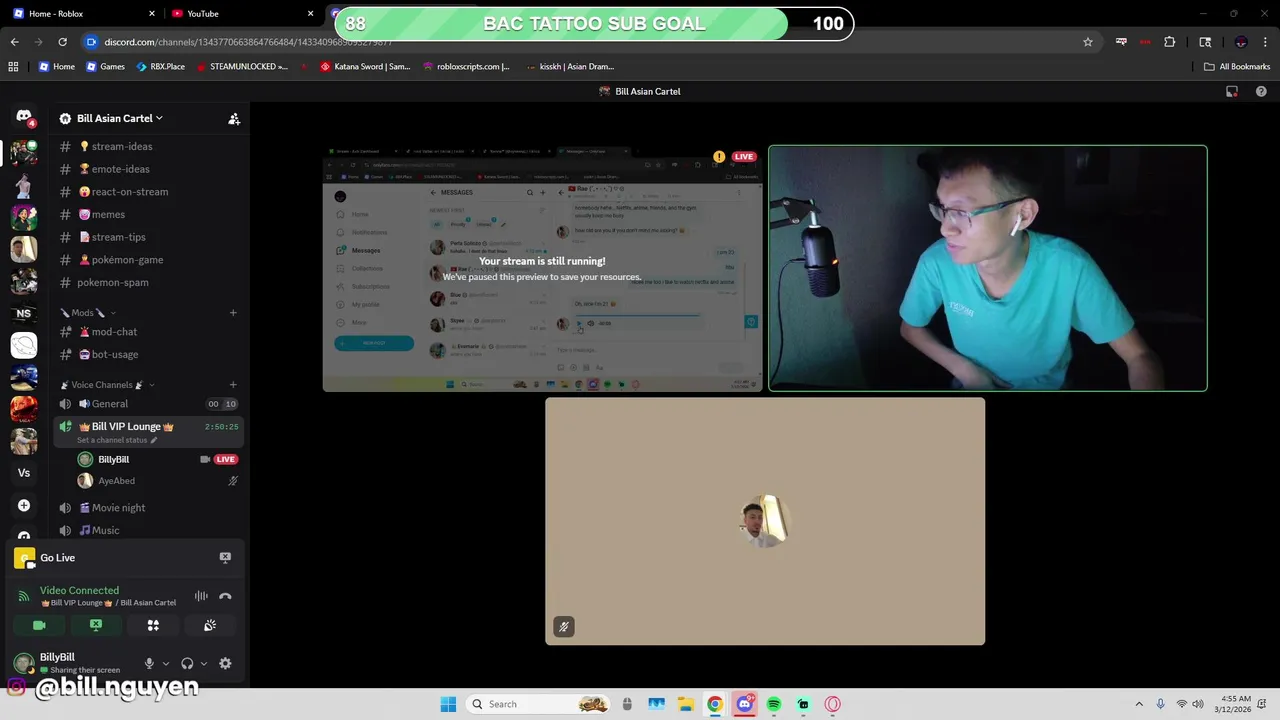Screen dimensions: 1280x720
Task: Open Windows Start menu
Action: pos(448,704)
